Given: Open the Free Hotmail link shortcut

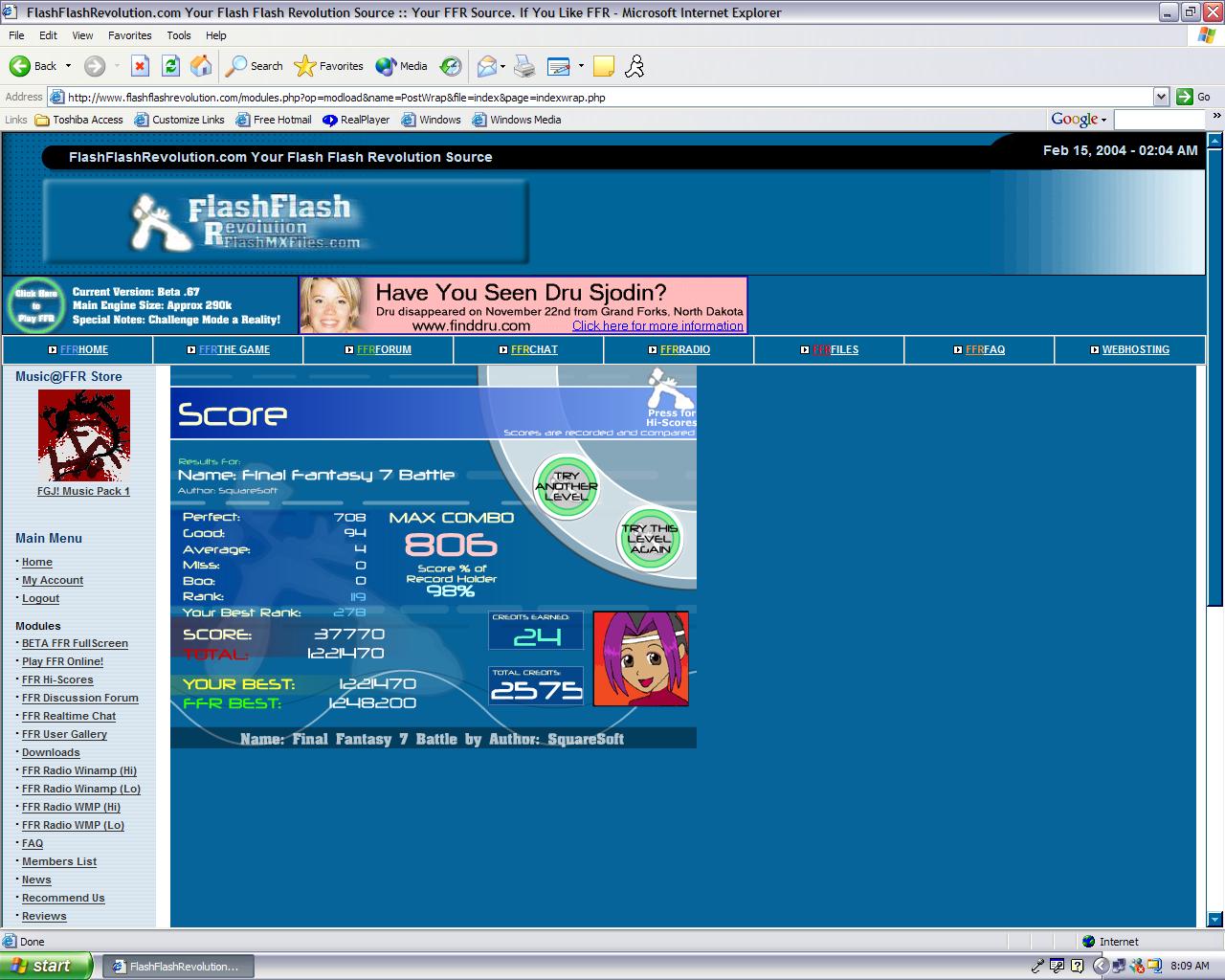Looking at the screenshot, I should coord(274,120).
